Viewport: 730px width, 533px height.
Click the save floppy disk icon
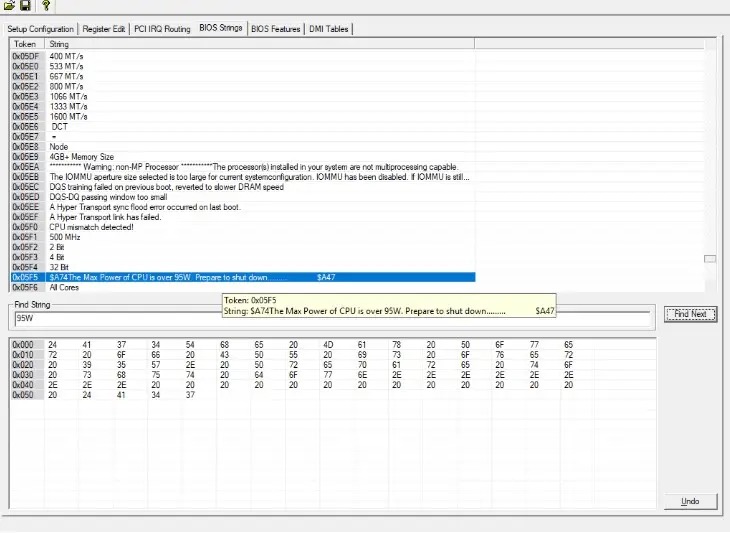coord(25,5)
